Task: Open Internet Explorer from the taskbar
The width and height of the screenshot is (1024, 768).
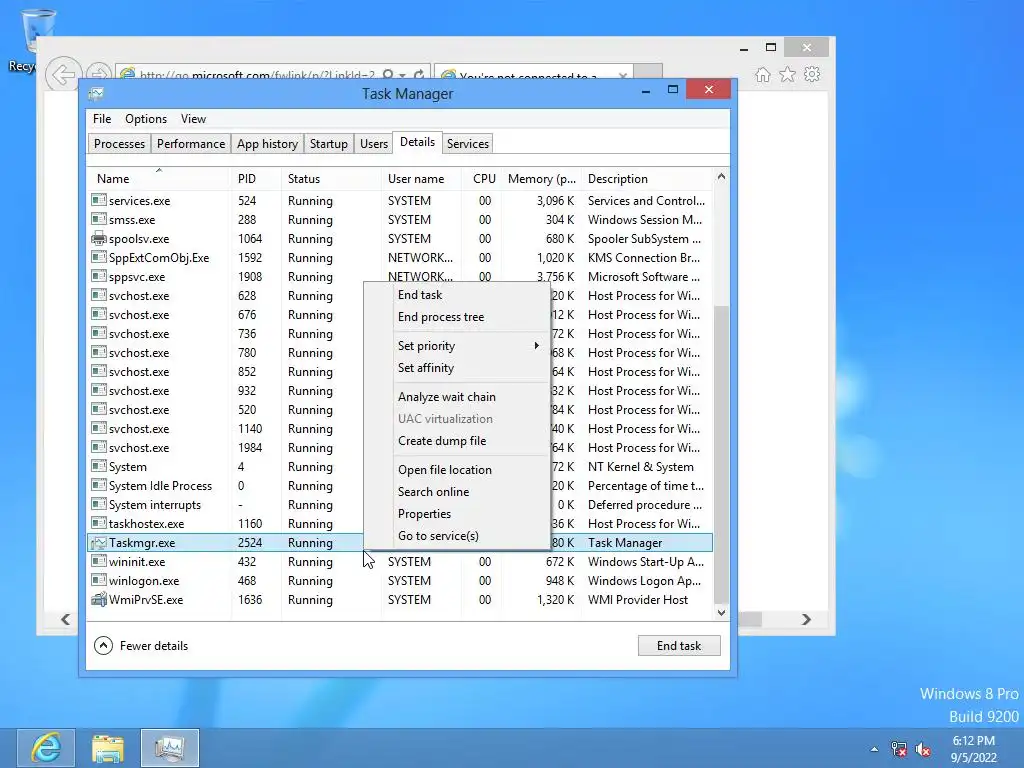Action: (46, 748)
